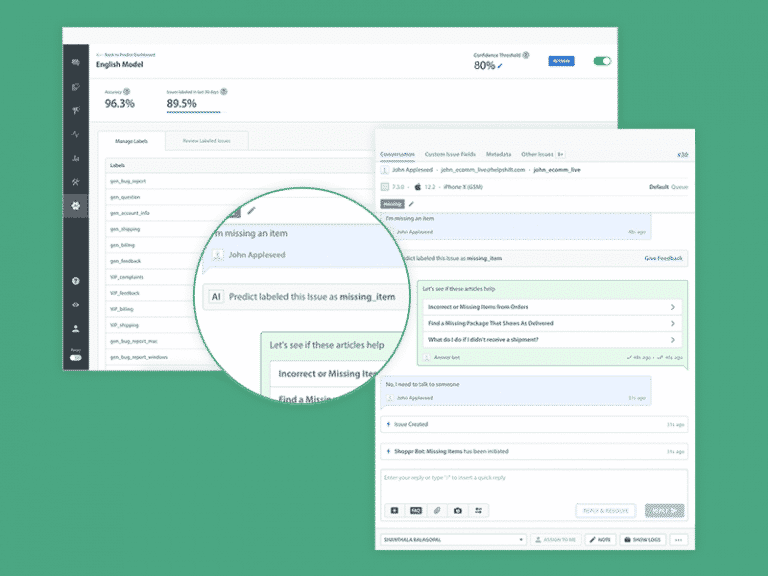The height and width of the screenshot is (576, 768).
Task: Toggle the Away switch in sidebar
Action: coord(75,358)
